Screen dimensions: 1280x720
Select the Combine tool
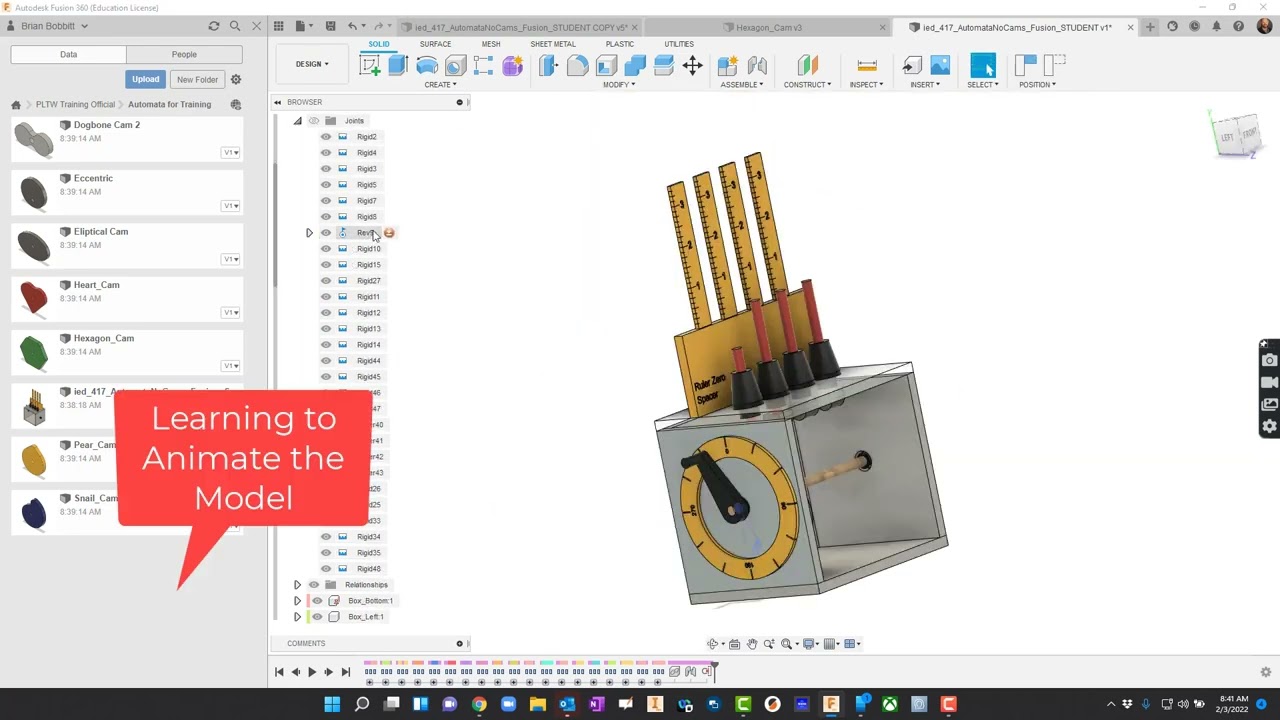635,66
